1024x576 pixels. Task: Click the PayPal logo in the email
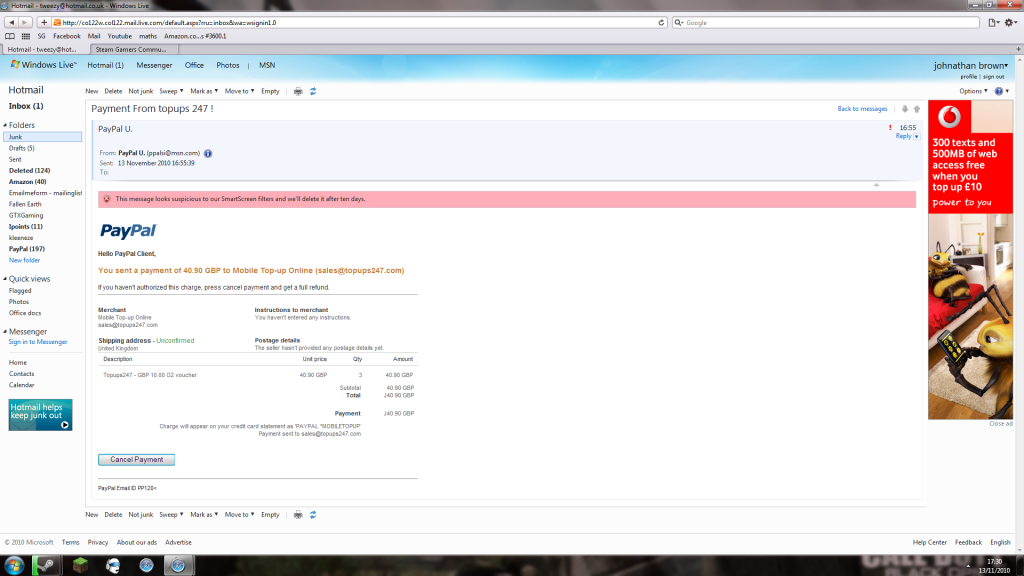128,231
